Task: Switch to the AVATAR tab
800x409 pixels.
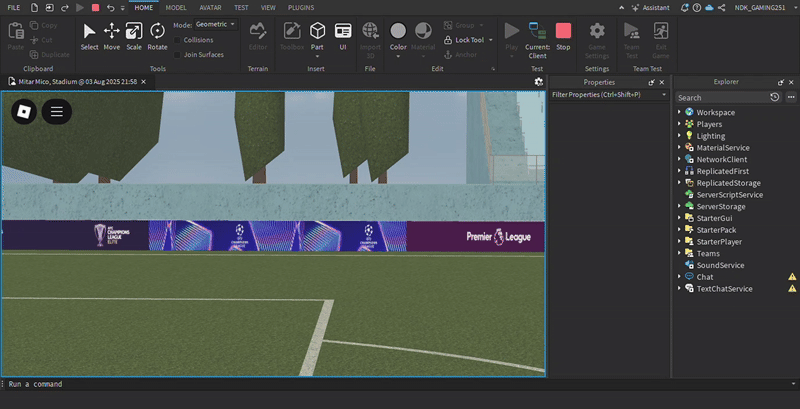Action: tap(210, 8)
